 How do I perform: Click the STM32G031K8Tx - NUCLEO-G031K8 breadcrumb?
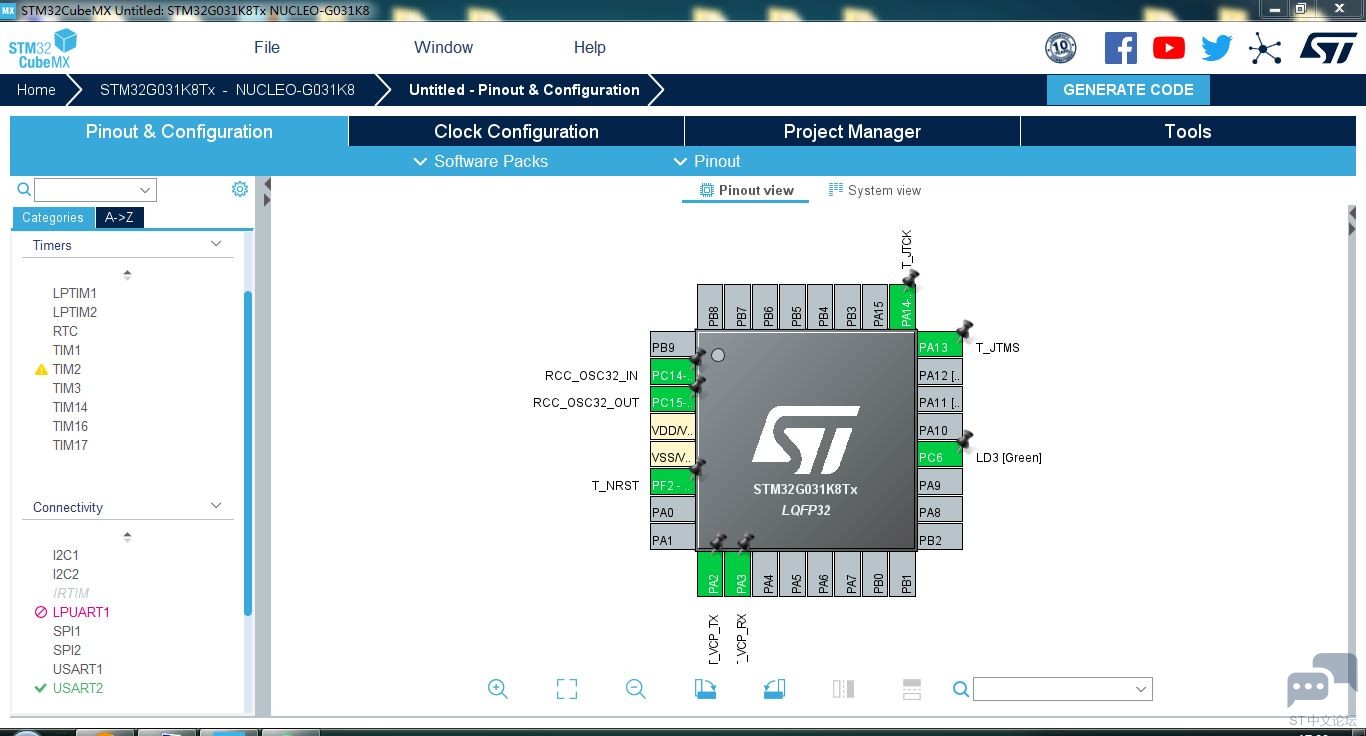click(227, 89)
